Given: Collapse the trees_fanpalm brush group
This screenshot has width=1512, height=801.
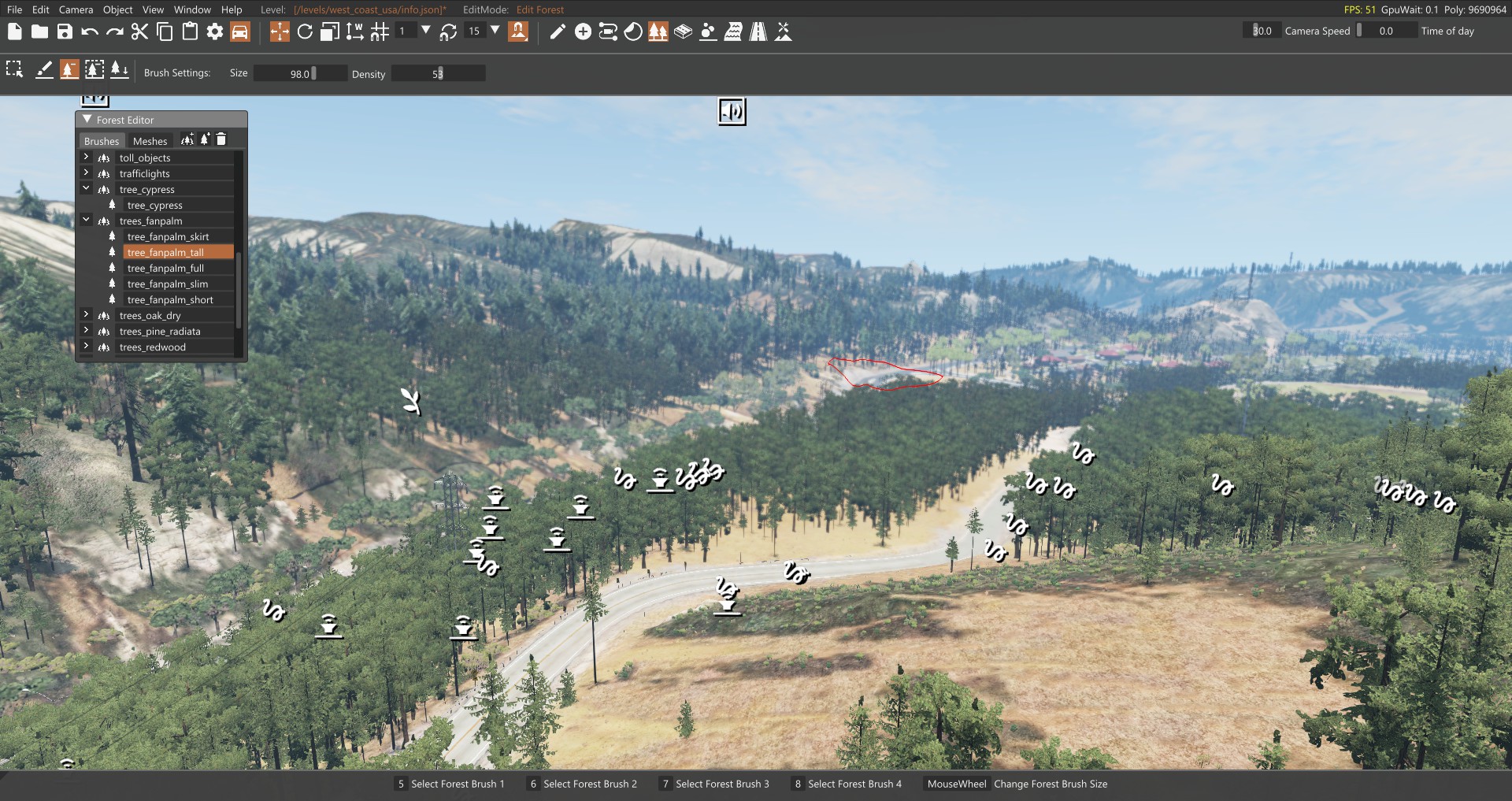Looking at the screenshot, I should click(x=86, y=220).
